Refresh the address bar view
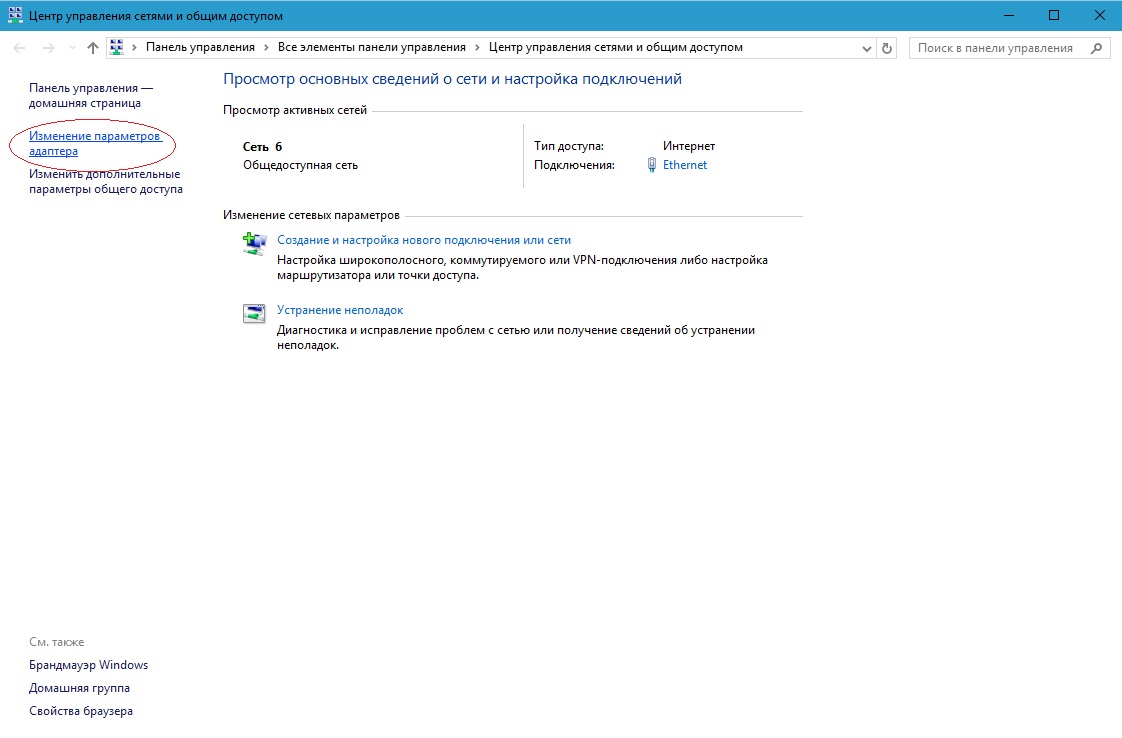The width and height of the screenshot is (1122, 738). (x=887, y=48)
